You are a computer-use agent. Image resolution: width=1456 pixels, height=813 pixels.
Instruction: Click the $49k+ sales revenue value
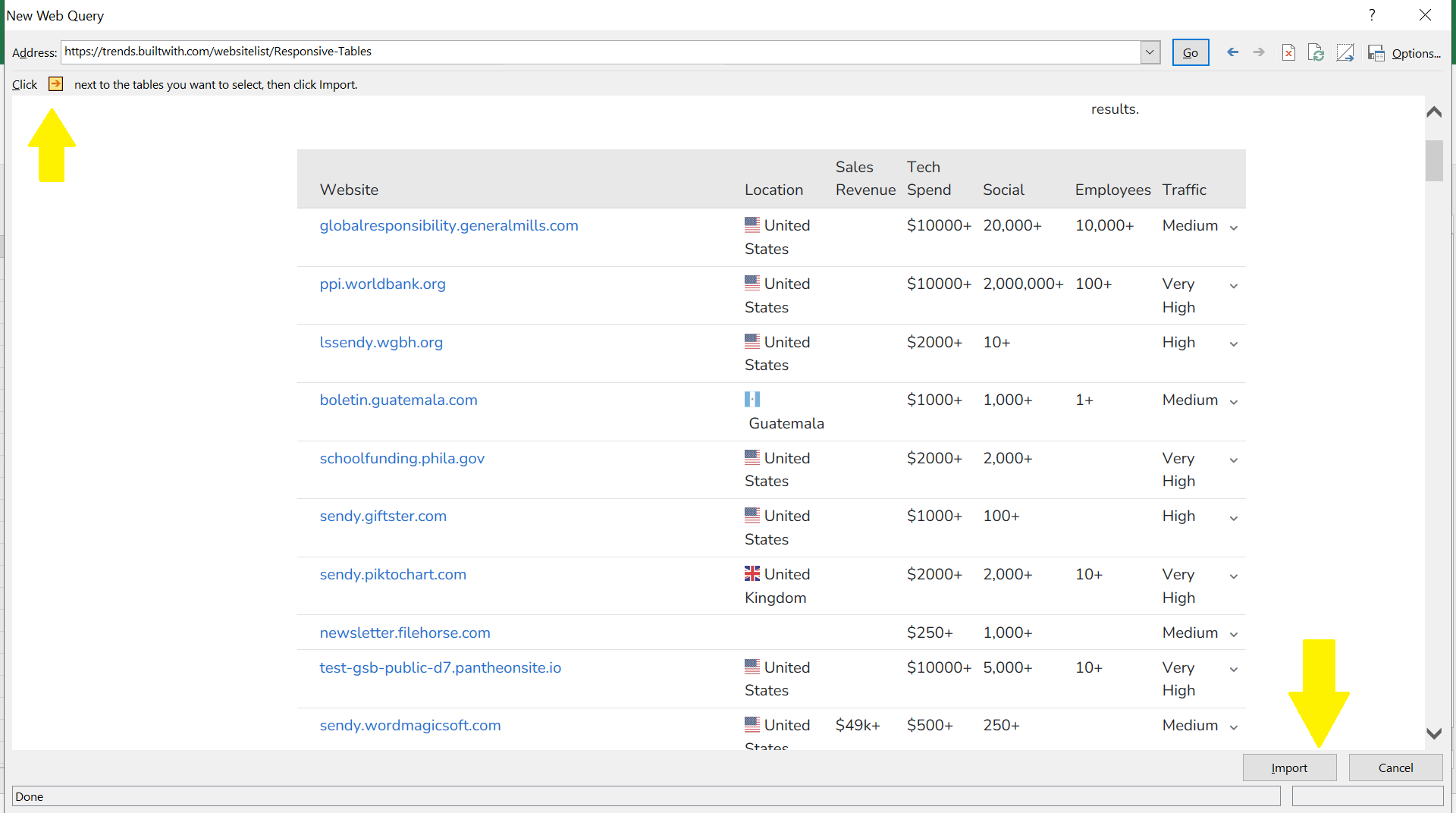858,725
